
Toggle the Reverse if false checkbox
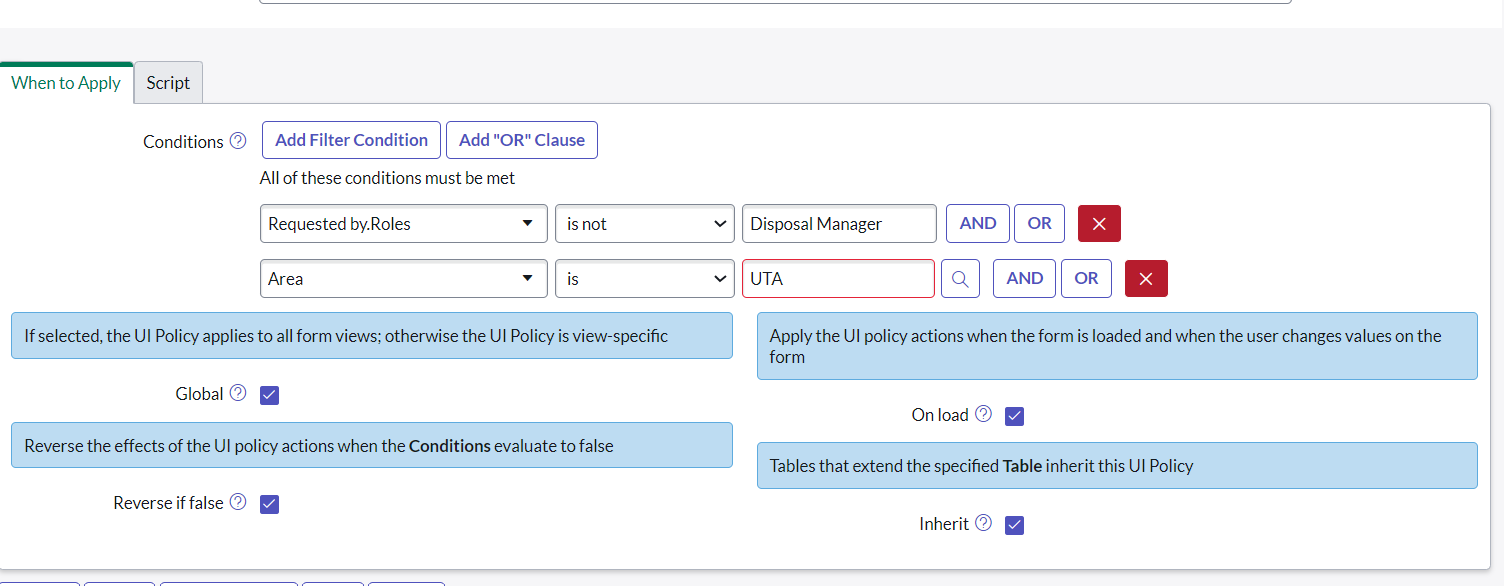click(269, 504)
